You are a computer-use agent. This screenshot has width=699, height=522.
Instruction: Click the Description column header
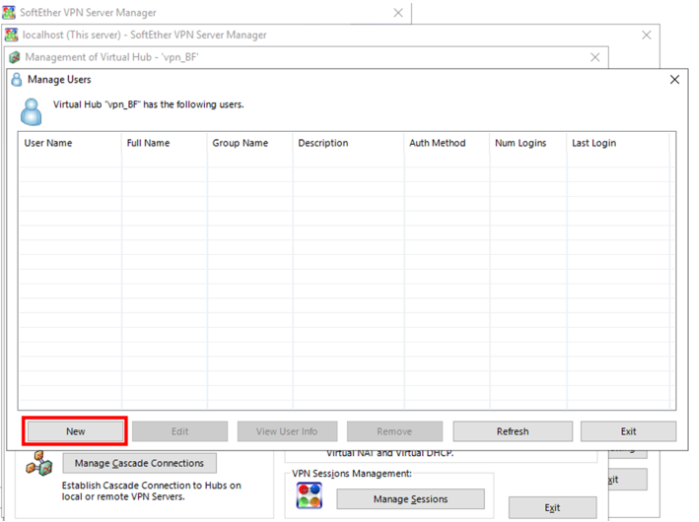coord(323,143)
